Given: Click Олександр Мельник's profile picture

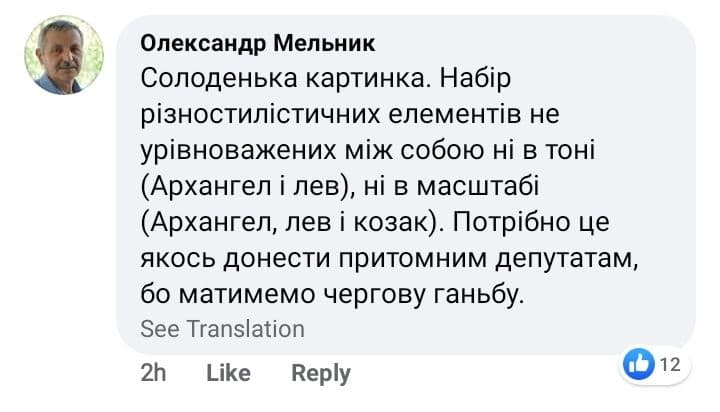Looking at the screenshot, I should coord(64,55).
